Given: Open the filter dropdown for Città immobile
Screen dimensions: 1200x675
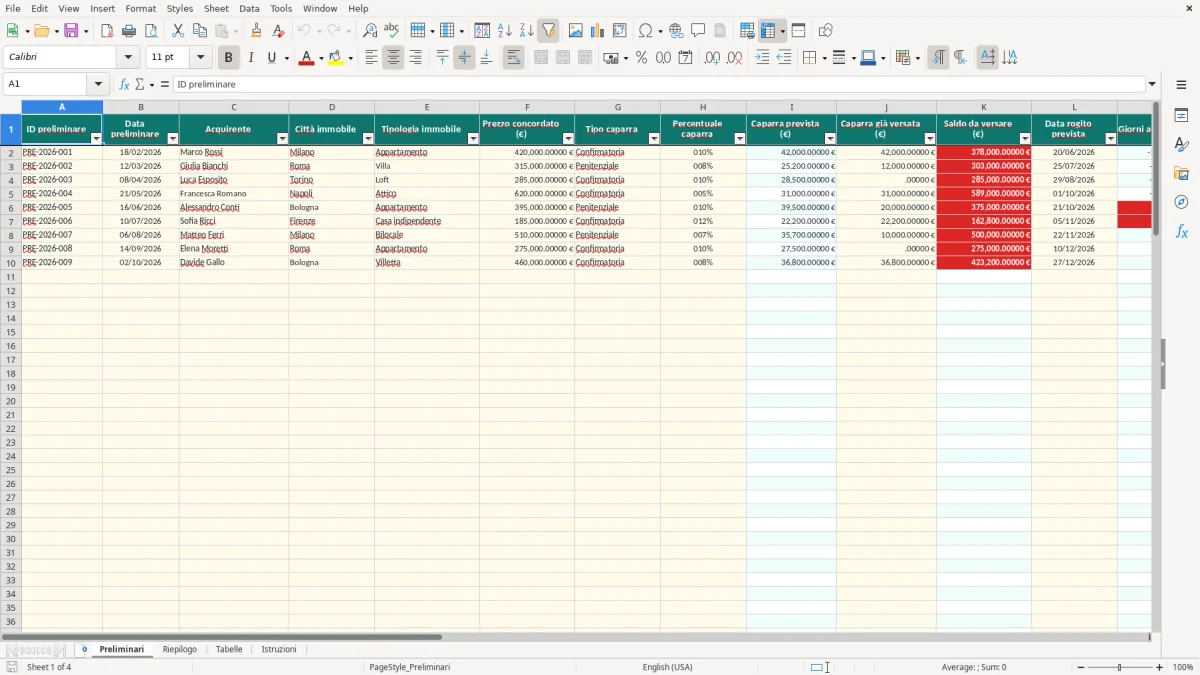Looking at the screenshot, I should pyautogui.click(x=368, y=139).
